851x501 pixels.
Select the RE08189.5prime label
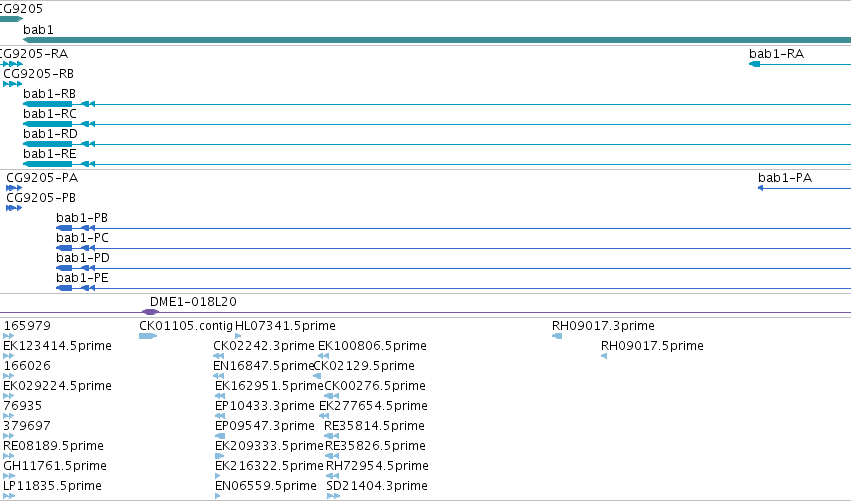(54, 447)
